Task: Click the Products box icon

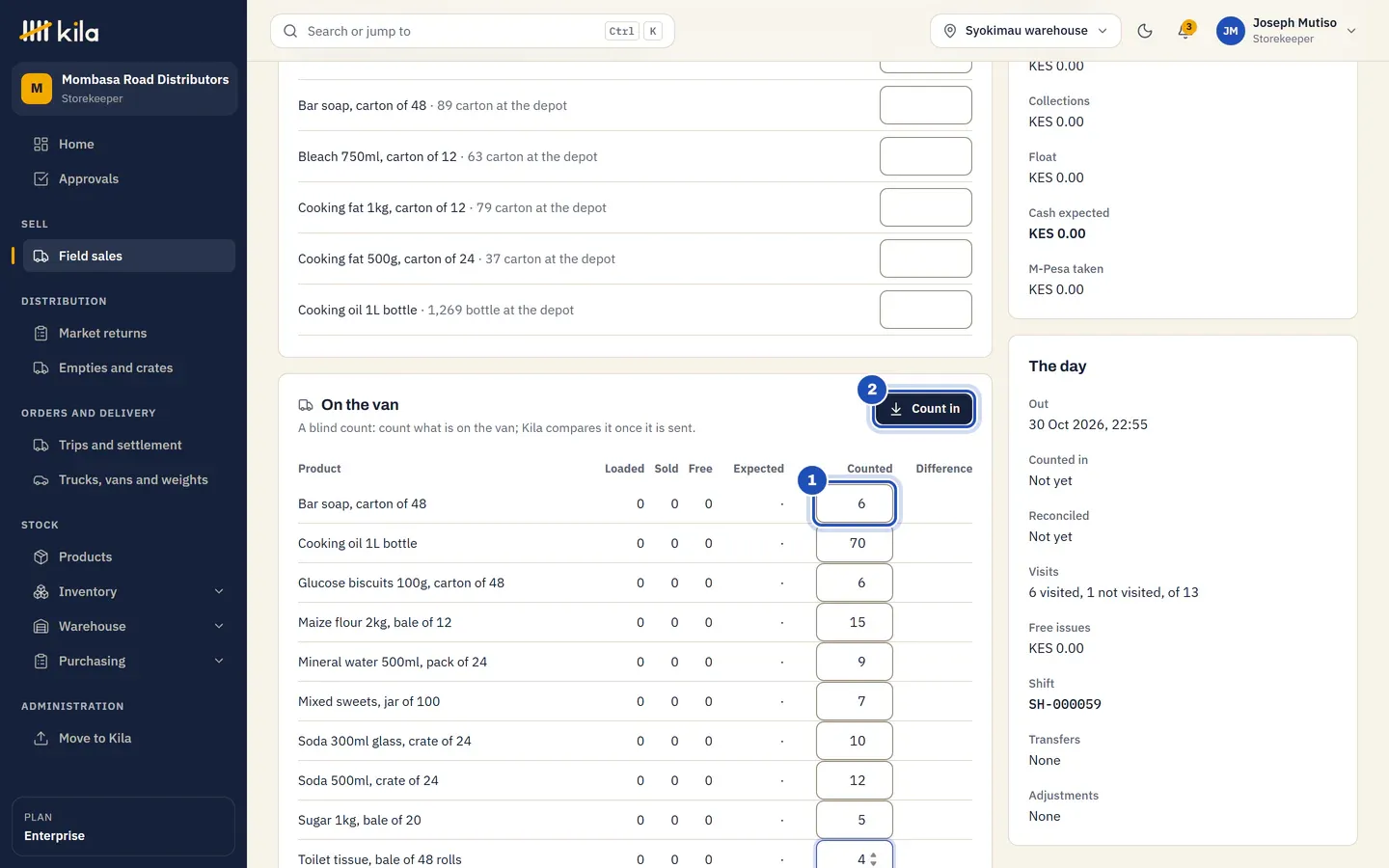Action: (x=41, y=556)
